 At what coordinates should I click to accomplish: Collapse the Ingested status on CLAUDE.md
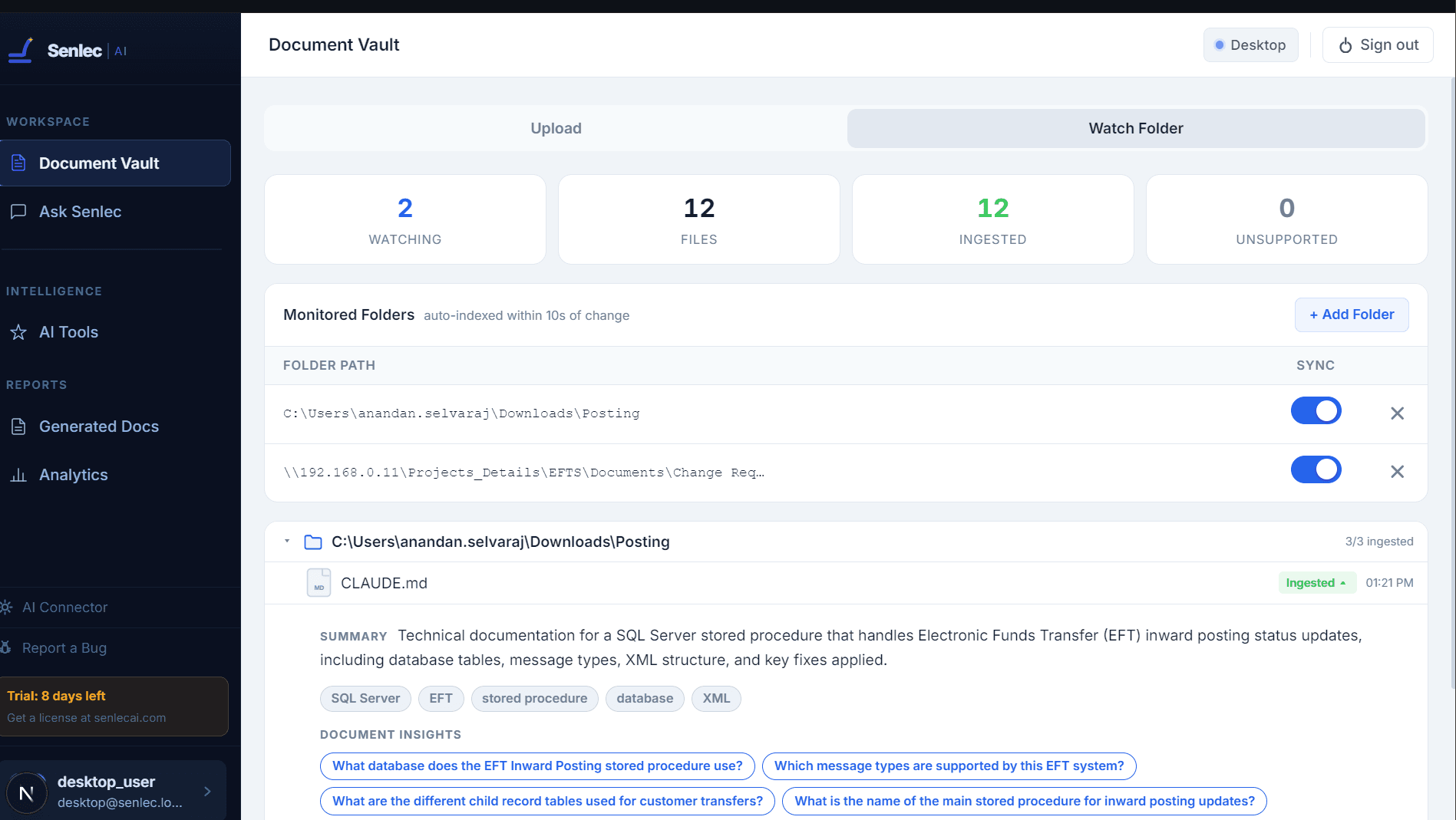(x=1316, y=583)
